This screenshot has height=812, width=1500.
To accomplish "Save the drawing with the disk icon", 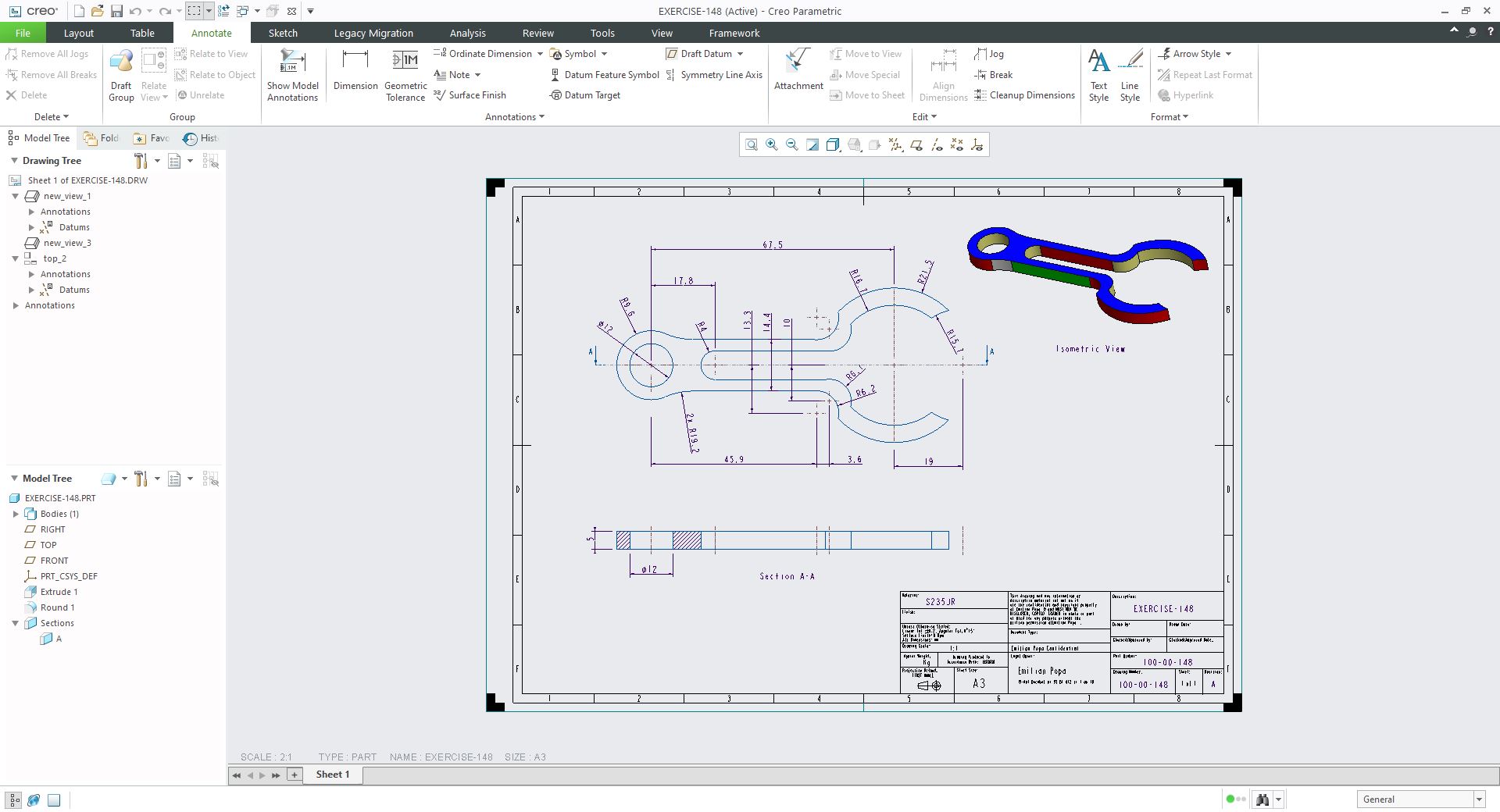I will pos(116,11).
